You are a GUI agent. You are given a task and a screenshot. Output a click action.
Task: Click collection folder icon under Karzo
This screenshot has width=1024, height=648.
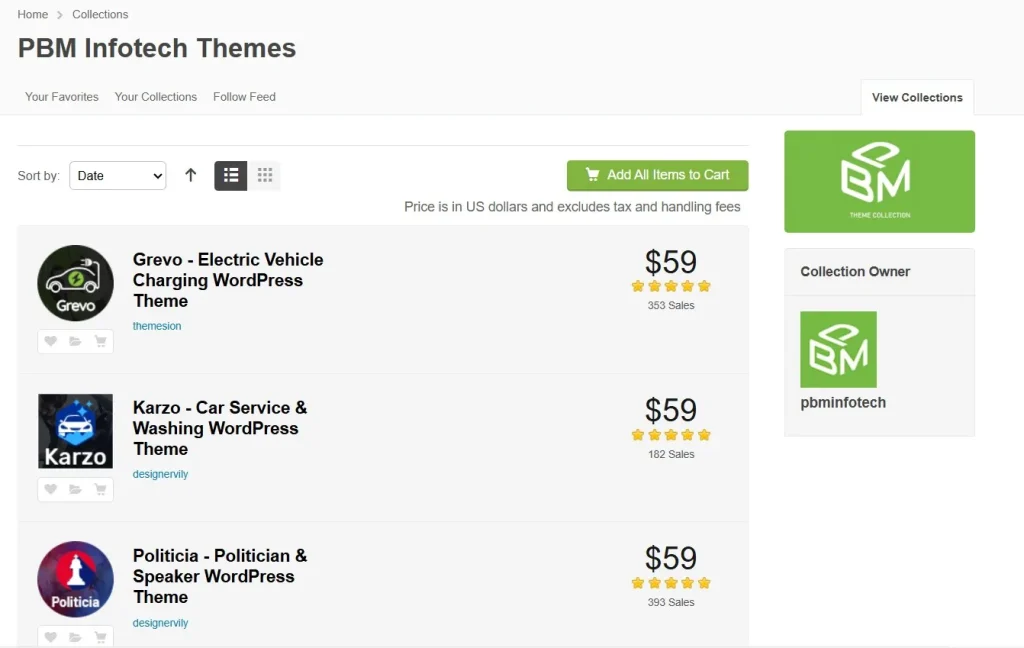point(75,489)
